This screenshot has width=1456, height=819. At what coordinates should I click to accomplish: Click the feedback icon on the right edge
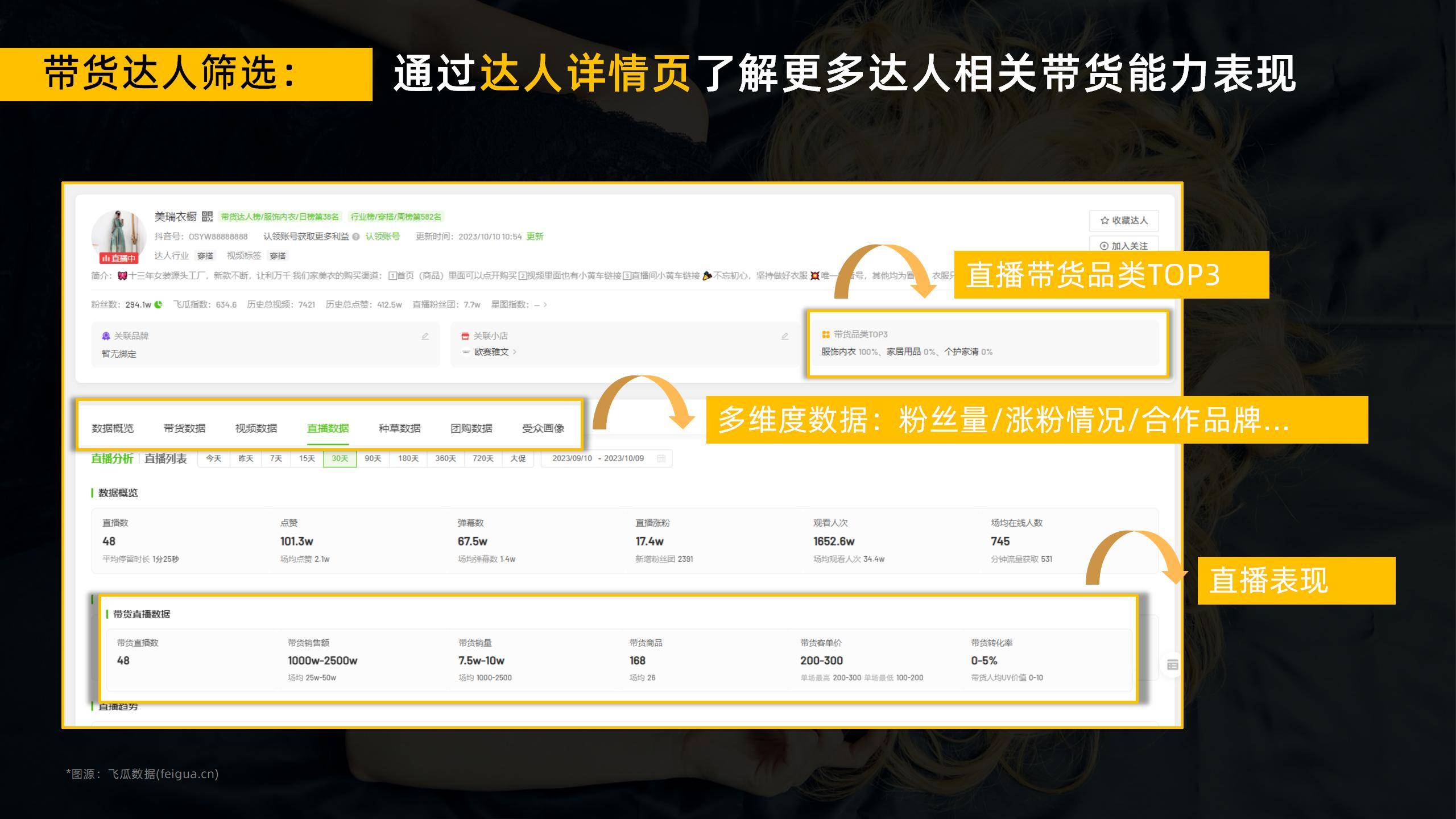click(1172, 664)
